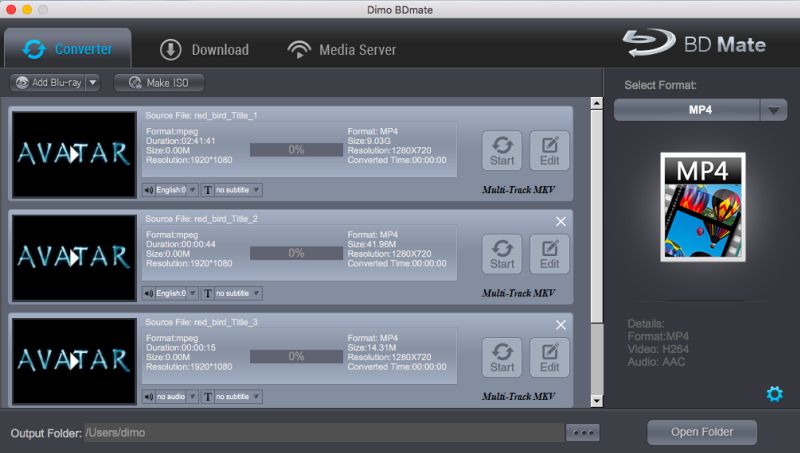Click the speaker icon in red_bird_Title_2 row
800x453 pixels.
[x=148, y=293]
